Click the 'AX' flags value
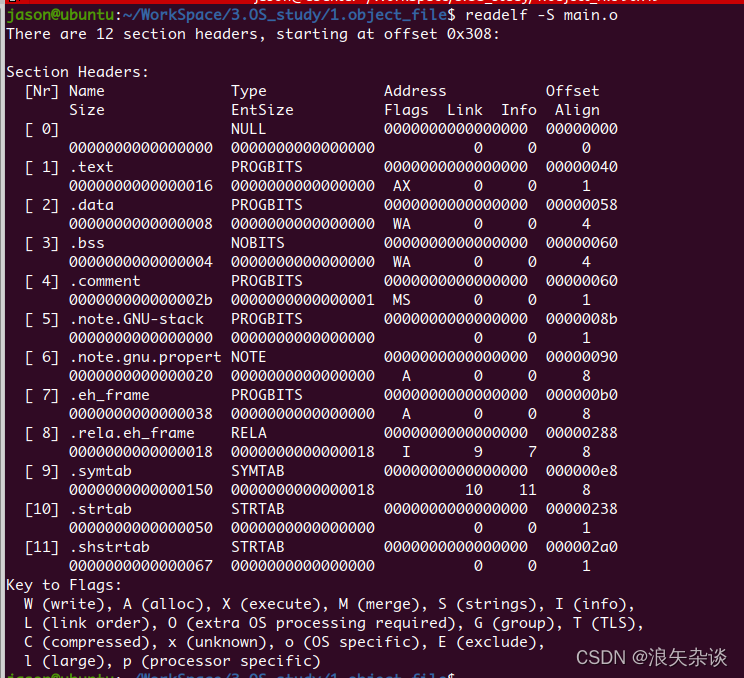 (x=402, y=186)
